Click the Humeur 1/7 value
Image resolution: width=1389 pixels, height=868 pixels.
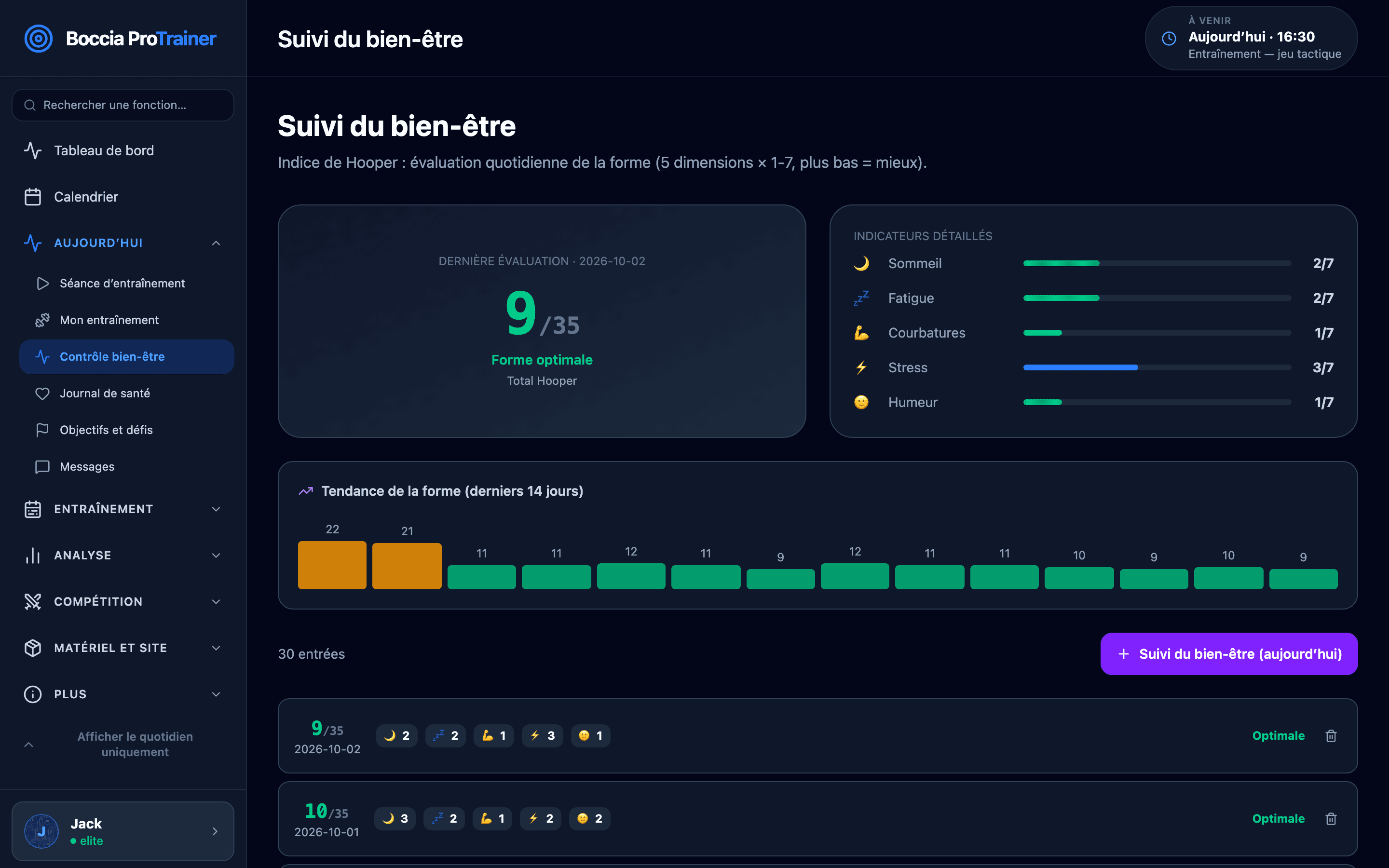pyautogui.click(x=1323, y=403)
